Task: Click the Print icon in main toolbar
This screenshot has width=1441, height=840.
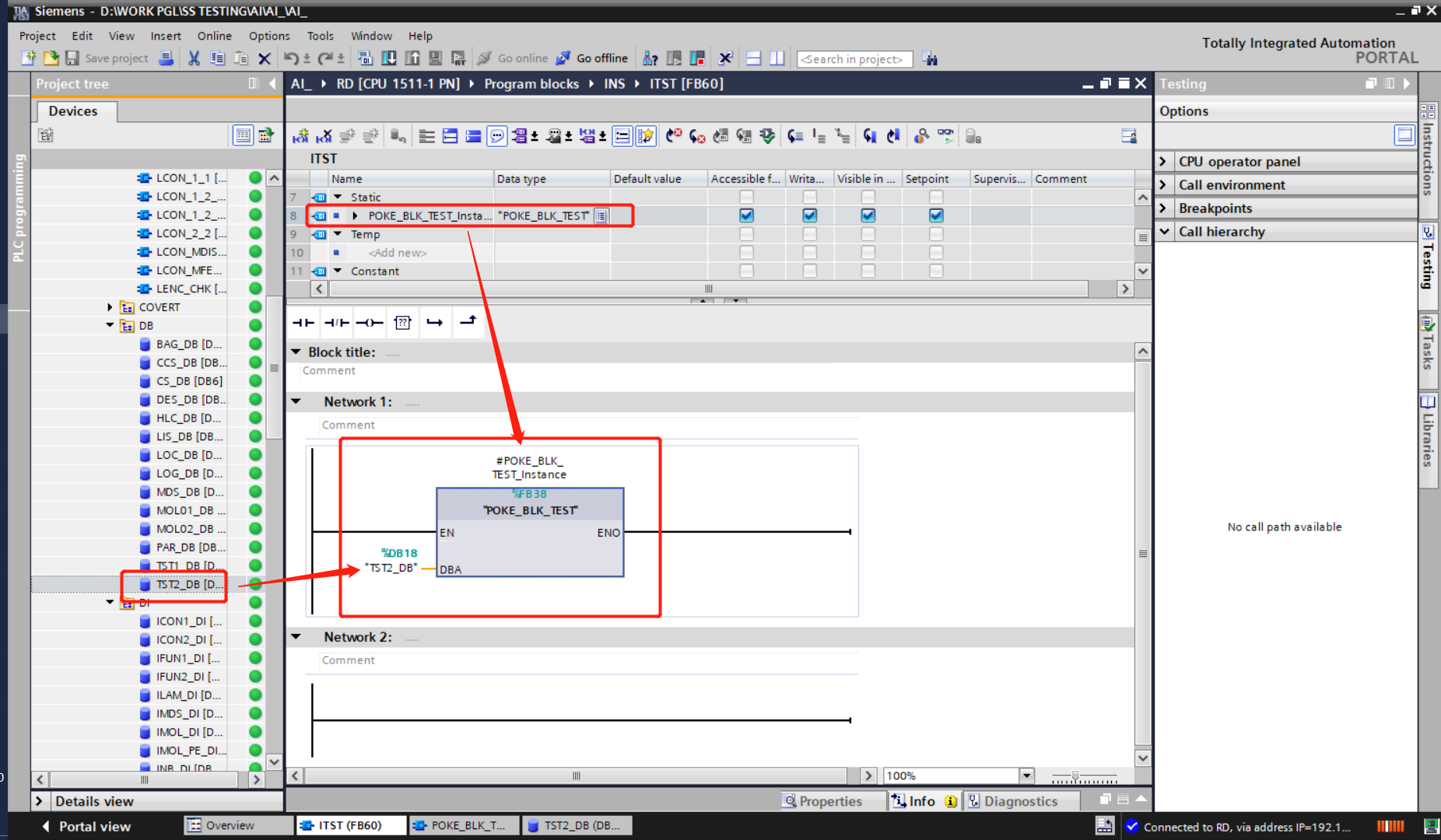Action: tap(166, 58)
